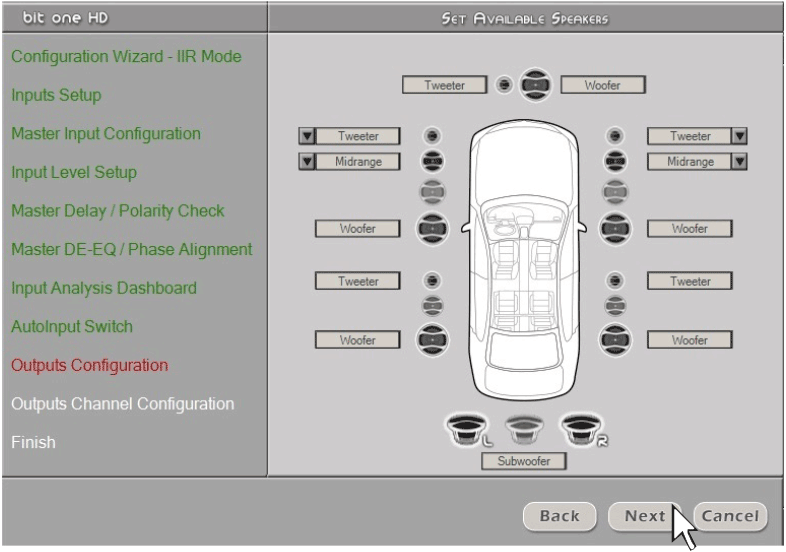This screenshot has width=786, height=552.
Task: Toggle the front right midrange speaker icon
Action: pos(615,161)
